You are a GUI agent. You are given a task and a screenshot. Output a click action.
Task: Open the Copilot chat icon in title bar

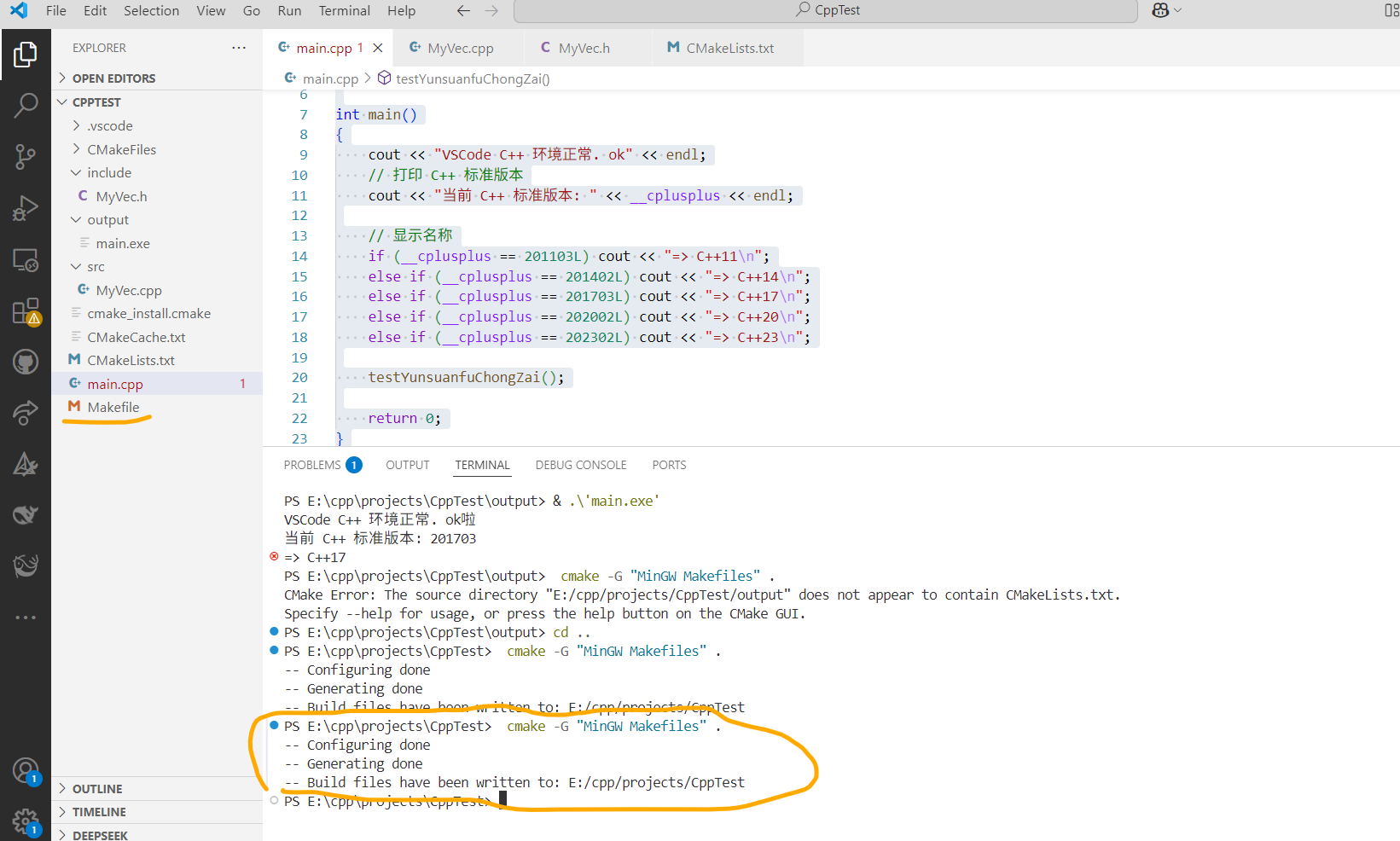coord(1160,10)
